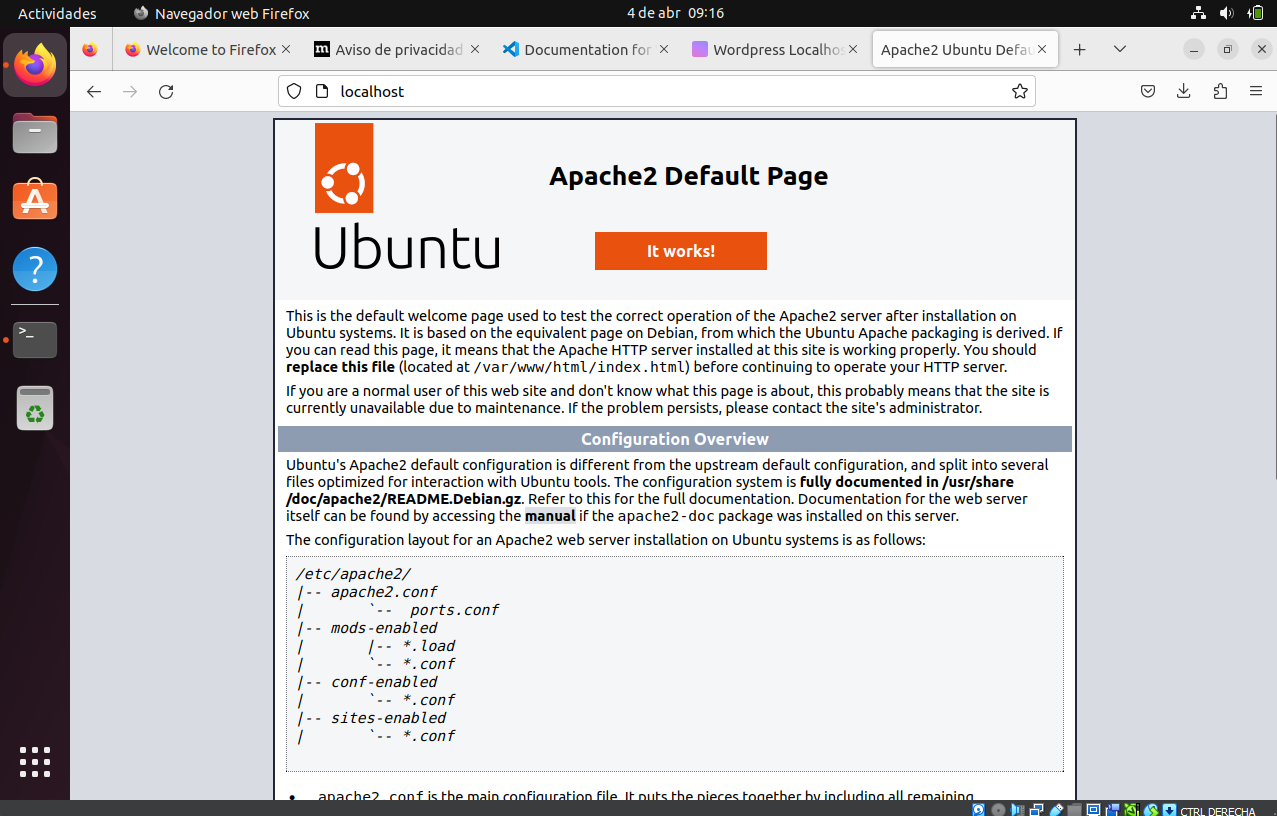The image size is (1277, 816).
Task: Show applications grid from the dock
Action: [35, 762]
